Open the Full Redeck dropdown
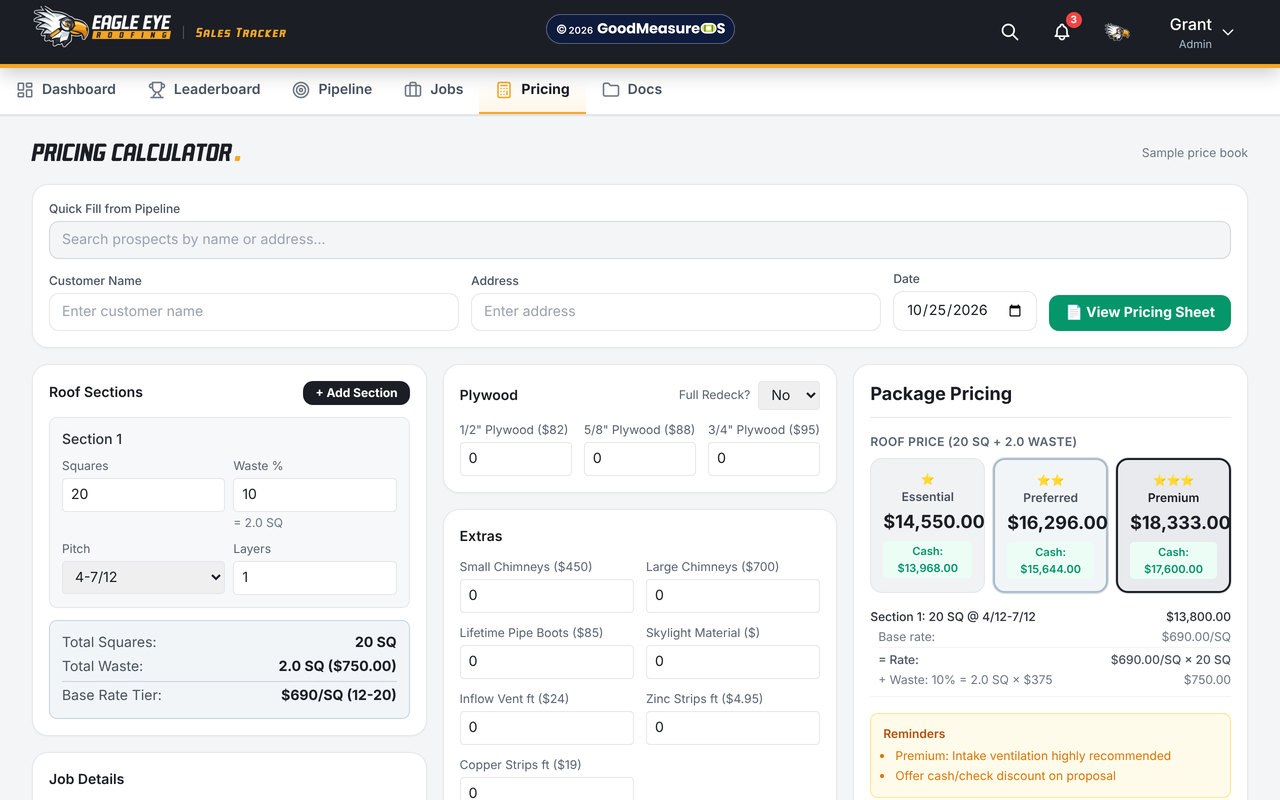Image resolution: width=1280 pixels, height=800 pixels. click(x=789, y=395)
